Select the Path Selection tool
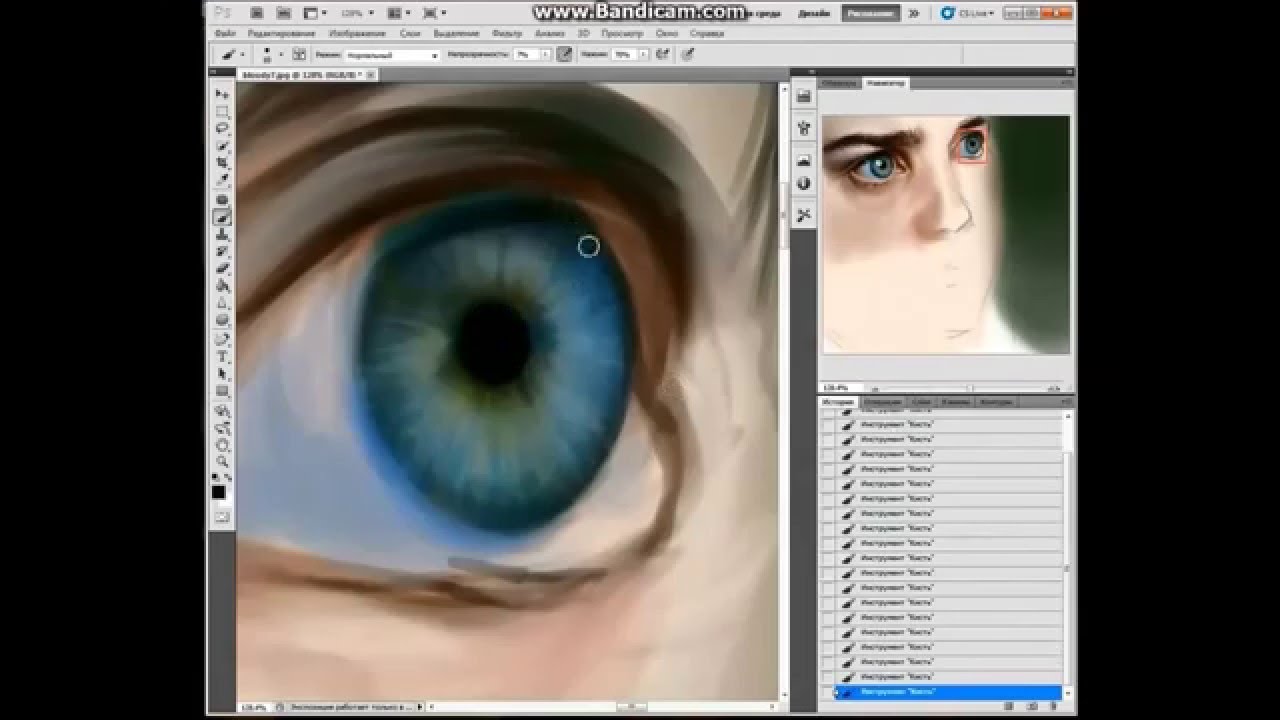Screen dimensions: 1280x720 point(222,374)
